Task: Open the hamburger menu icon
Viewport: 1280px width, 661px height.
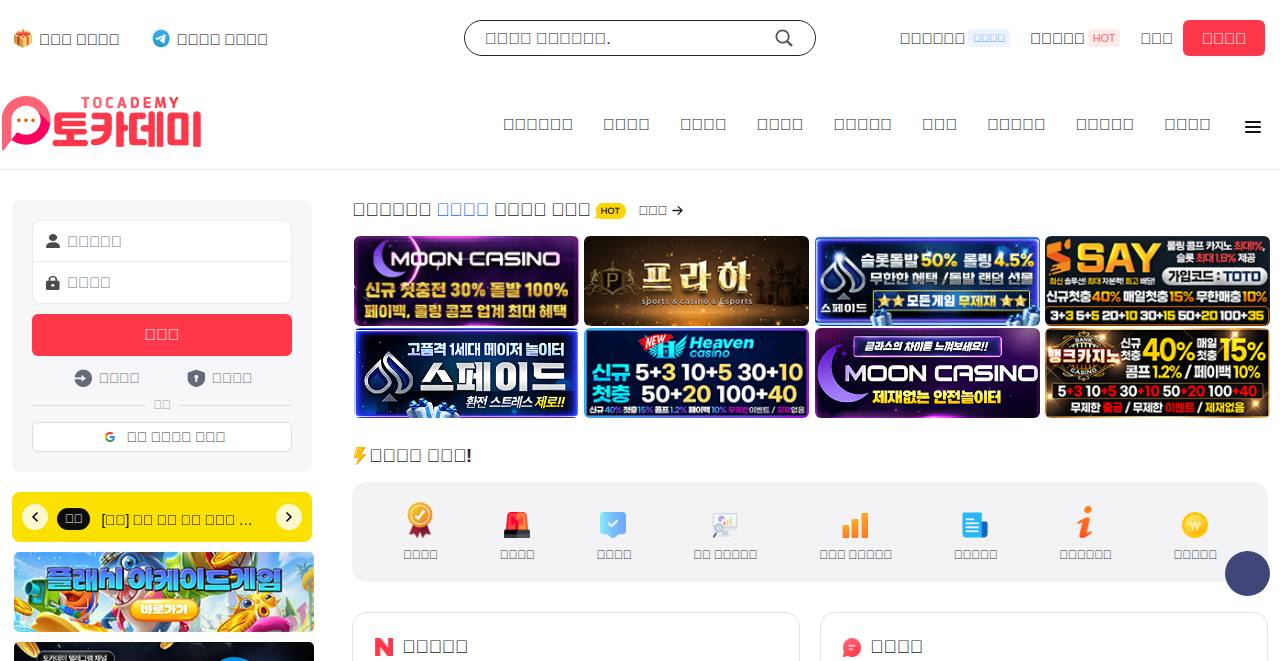Action: [x=1253, y=127]
